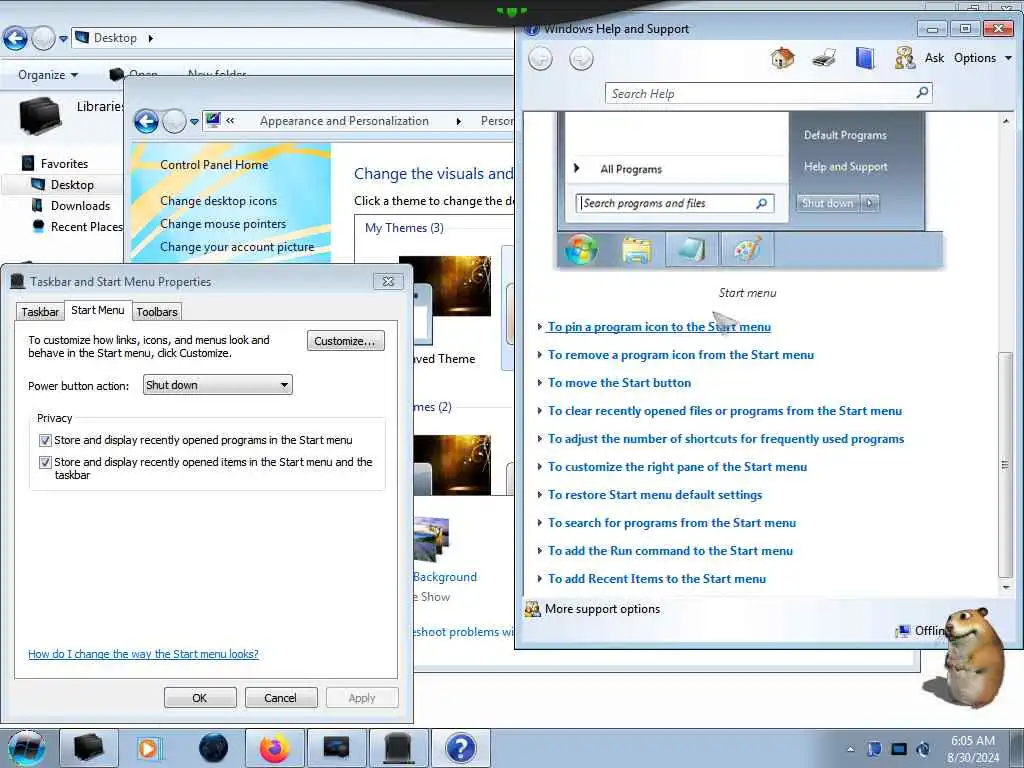Toggle Store recently opened items checkbox

[x=45, y=462]
